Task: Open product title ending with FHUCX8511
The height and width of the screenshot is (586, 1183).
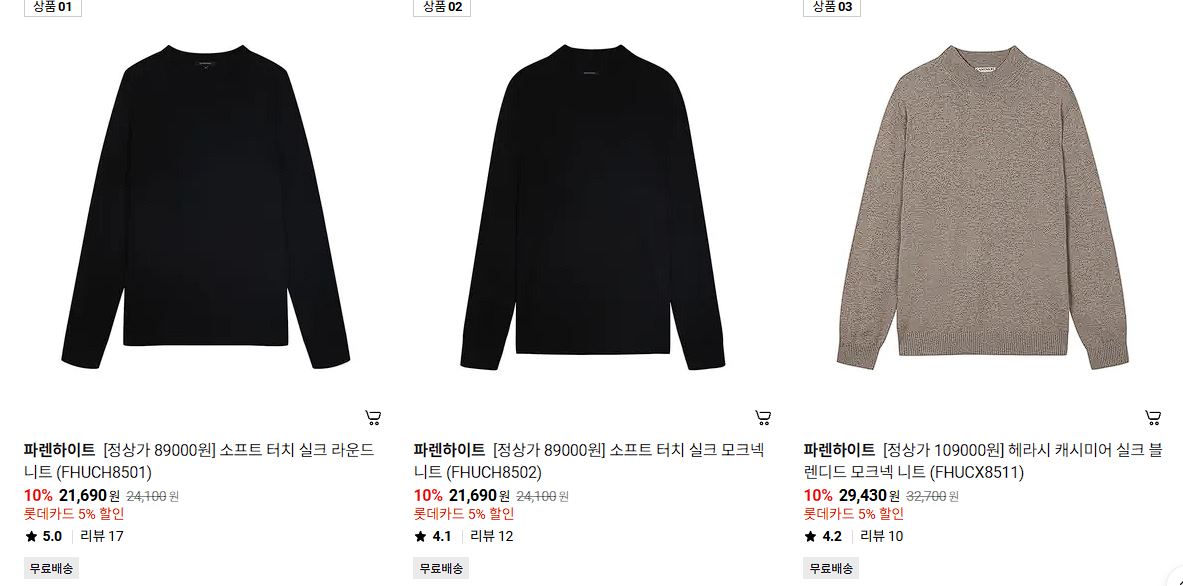Action: pyautogui.click(x=982, y=461)
